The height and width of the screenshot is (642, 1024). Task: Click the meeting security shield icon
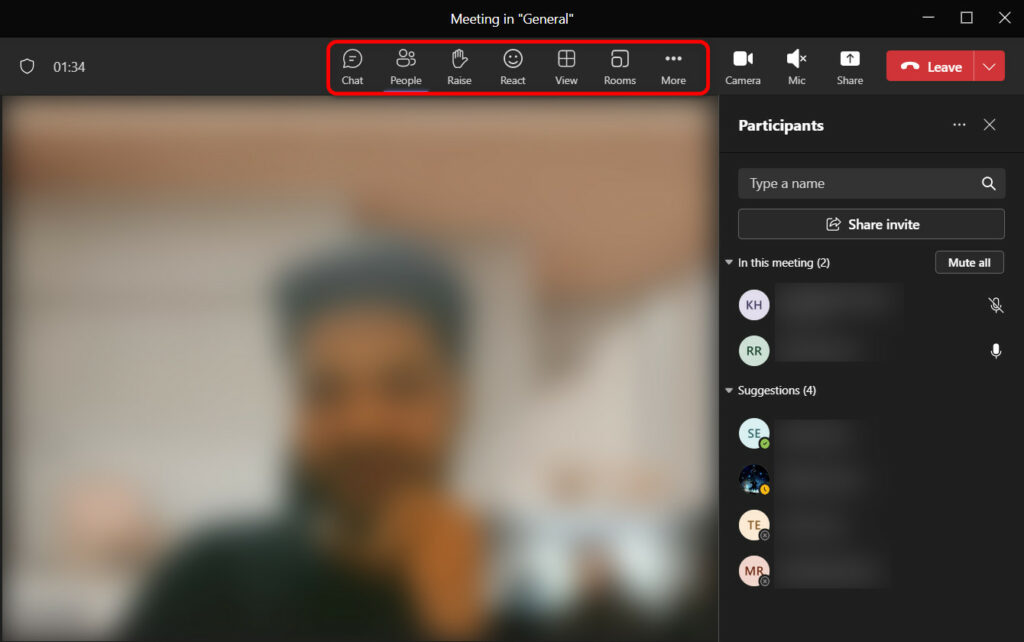pyautogui.click(x=27, y=66)
